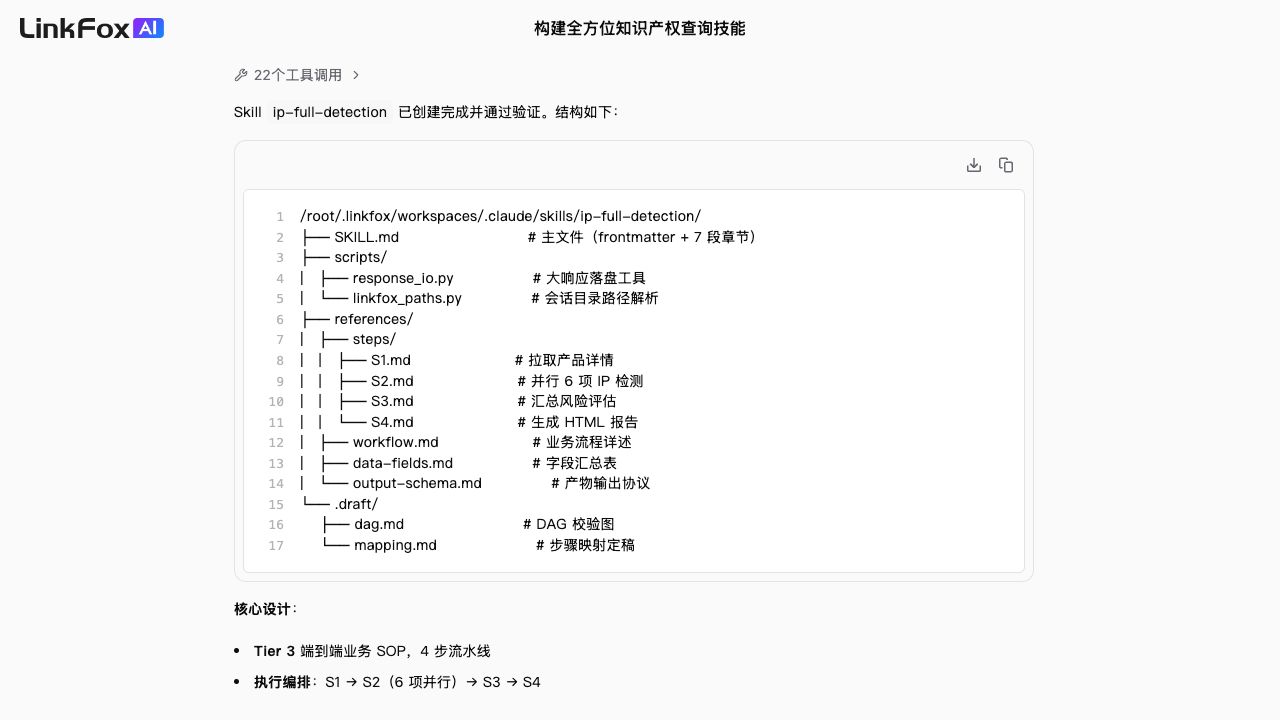Image resolution: width=1280 pixels, height=720 pixels.
Task: Click the scripts/ folder line
Action: pos(344,257)
